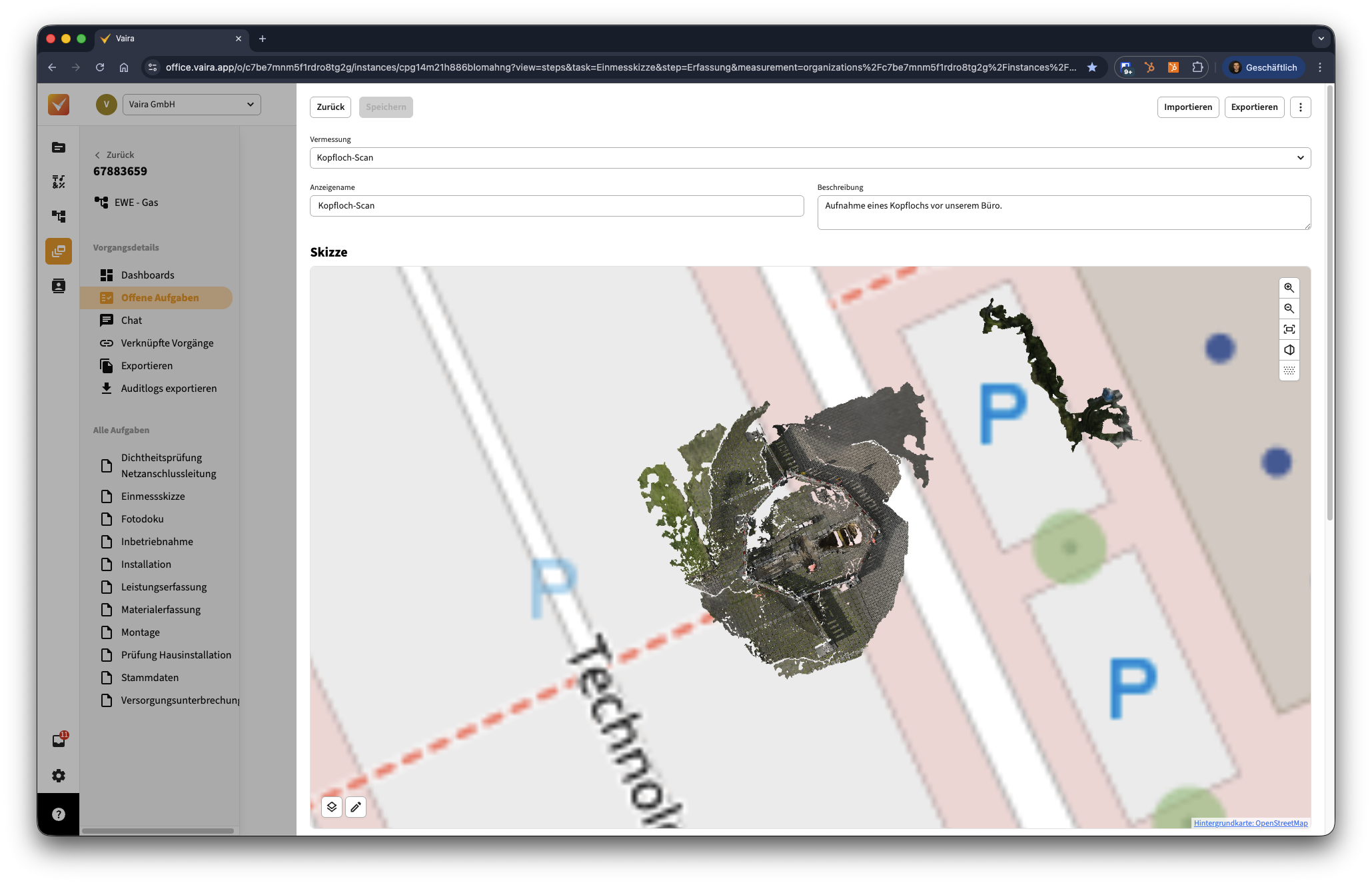Open the contacts icon in sidebar
This screenshot has height=885, width=1372.
[x=59, y=286]
